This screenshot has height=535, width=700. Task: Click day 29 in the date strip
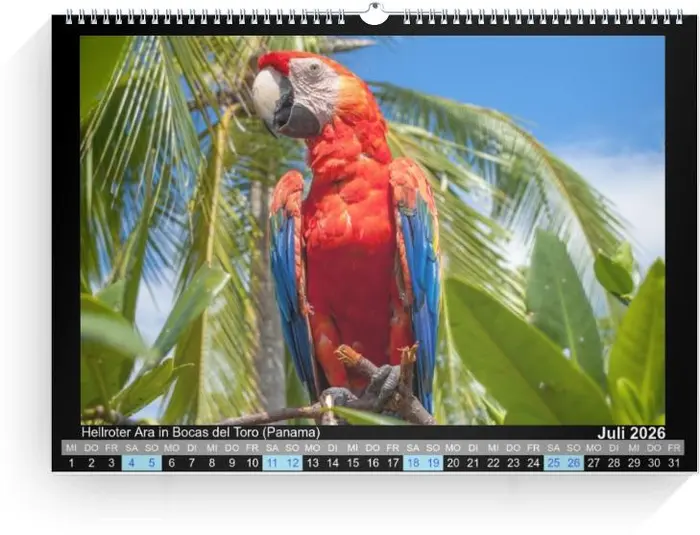(x=634, y=463)
